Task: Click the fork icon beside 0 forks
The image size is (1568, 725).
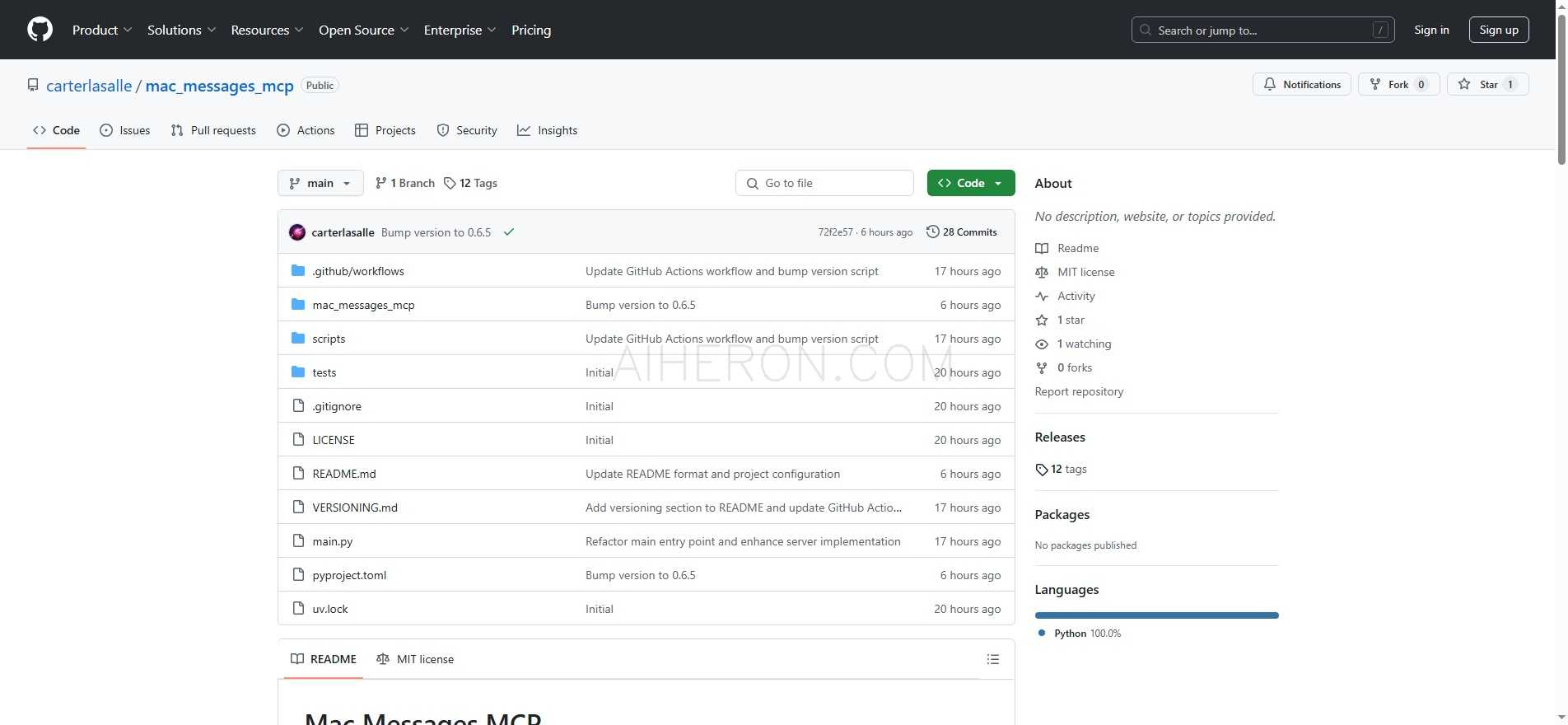Action: [x=1042, y=367]
